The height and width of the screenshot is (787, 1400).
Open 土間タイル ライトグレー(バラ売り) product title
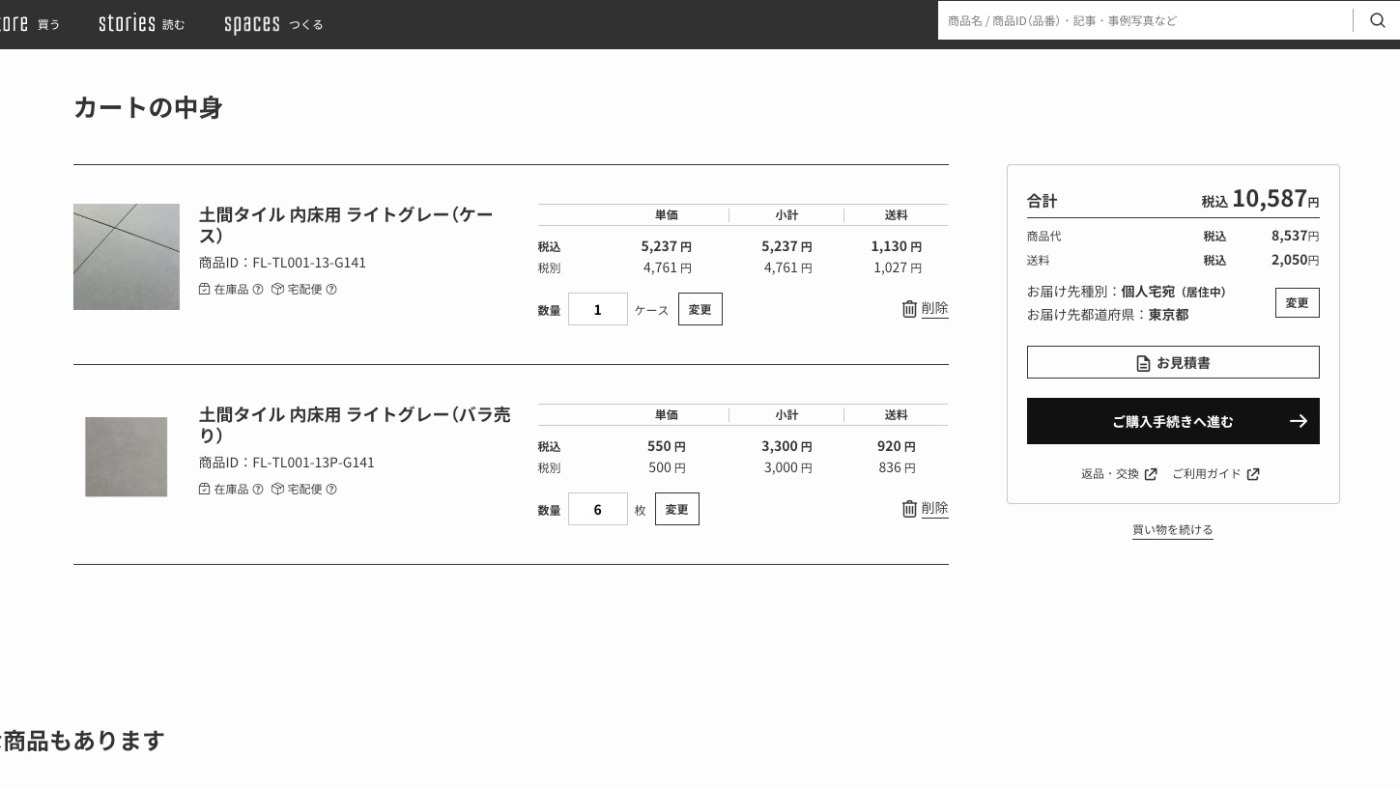point(355,425)
